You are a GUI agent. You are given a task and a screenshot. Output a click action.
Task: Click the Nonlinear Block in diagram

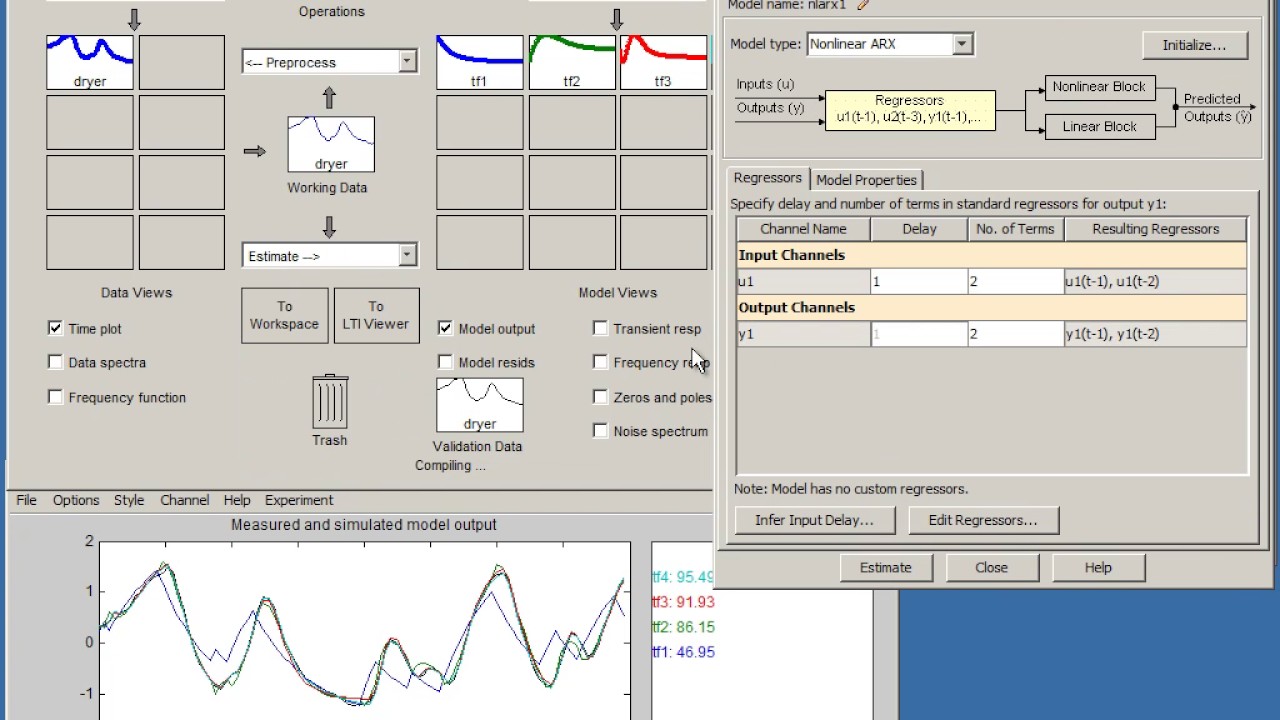click(x=1099, y=87)
